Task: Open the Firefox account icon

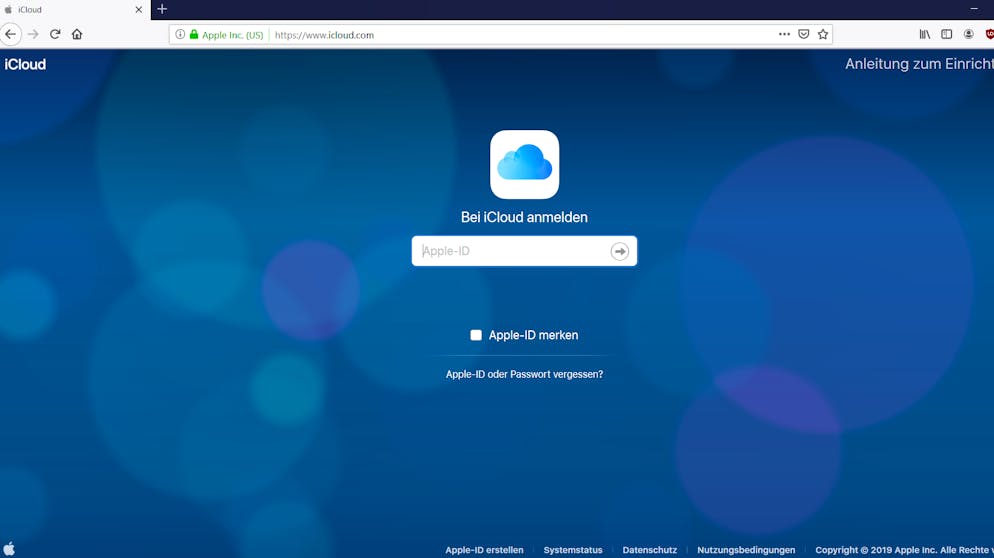Action: tap(969, 34)
